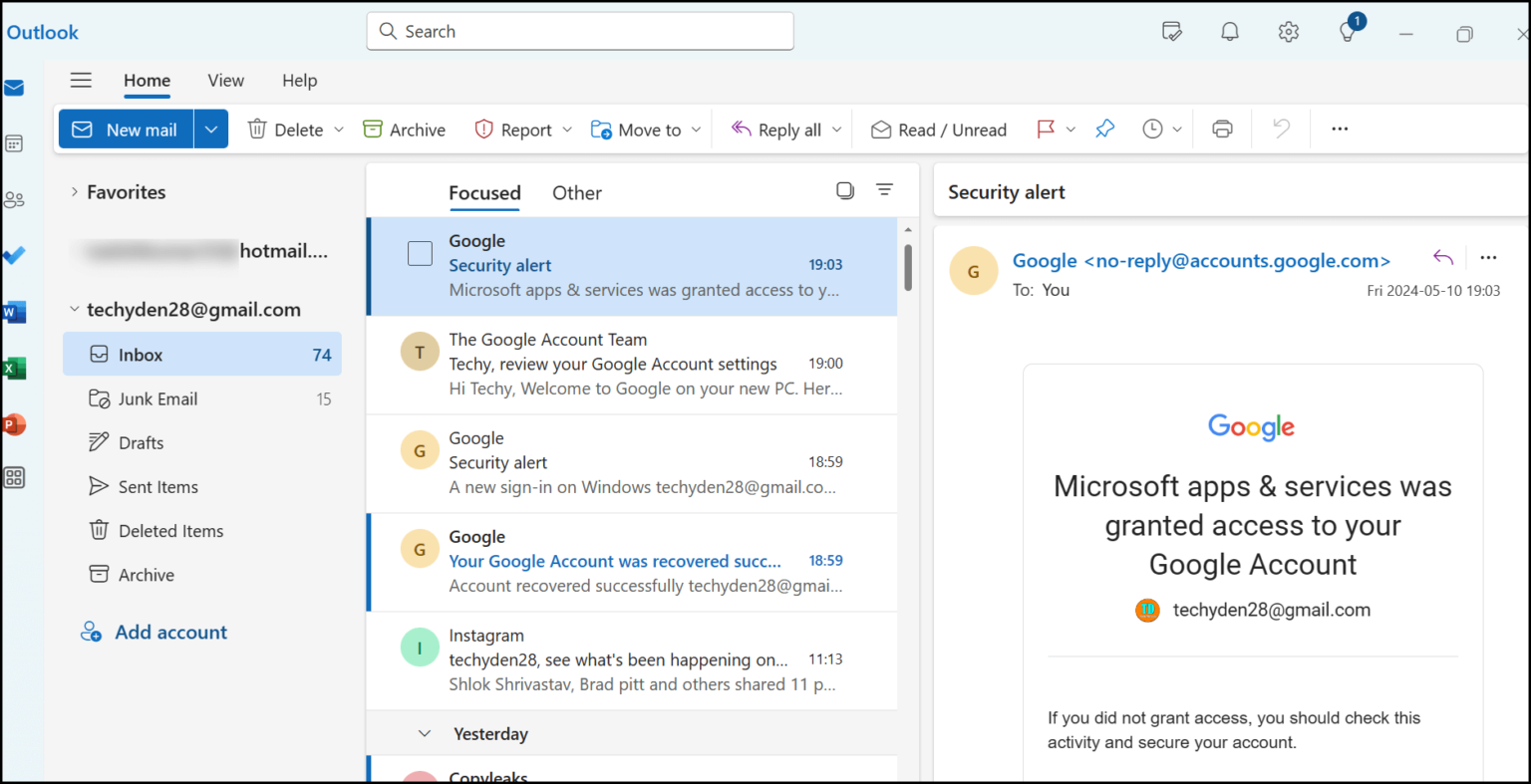Screen dimensions: 1531x784
Task: Open the Calendar from the left rail
Action: pos(15,142)
